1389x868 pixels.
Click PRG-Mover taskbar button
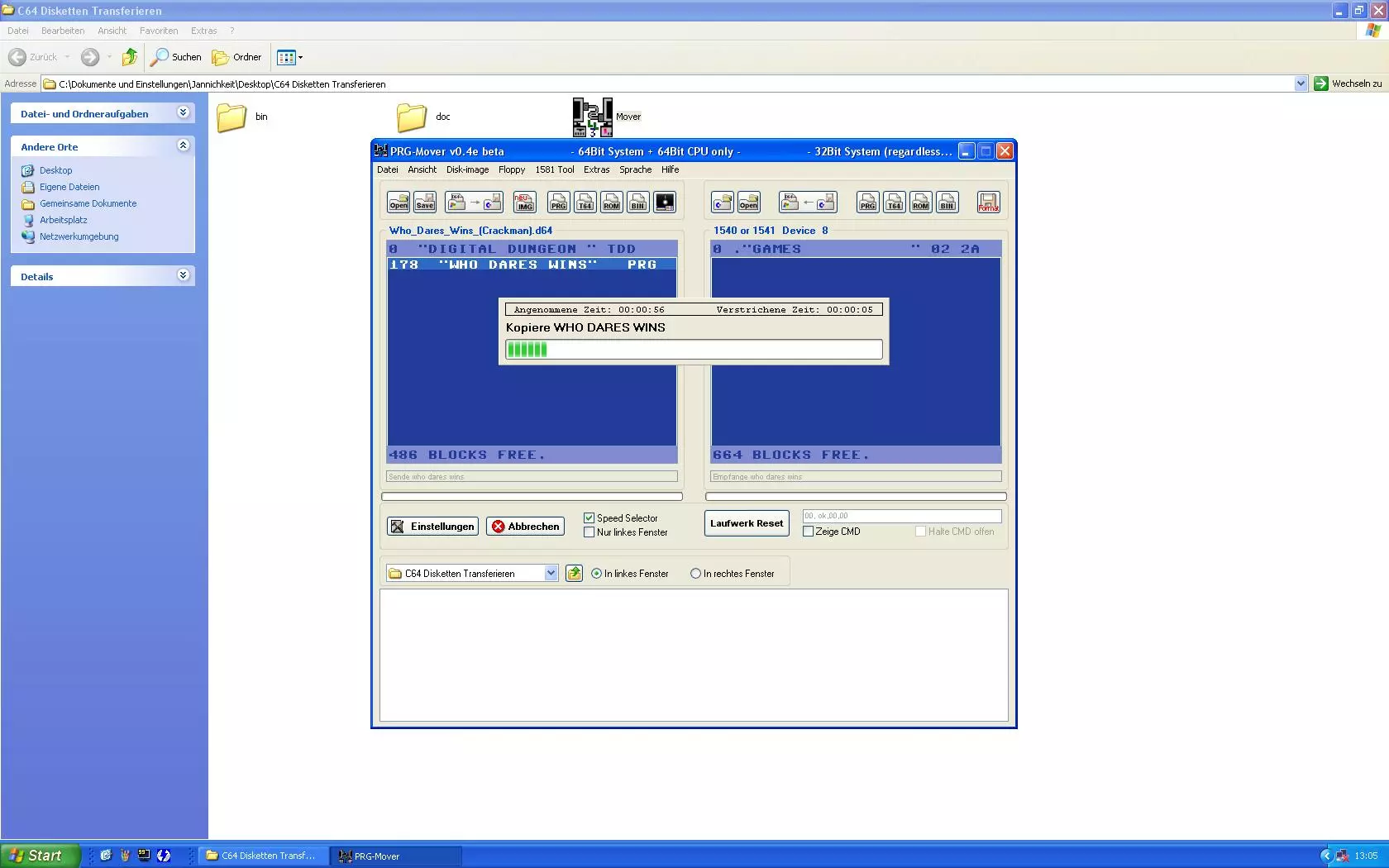(x=396, y=856)
